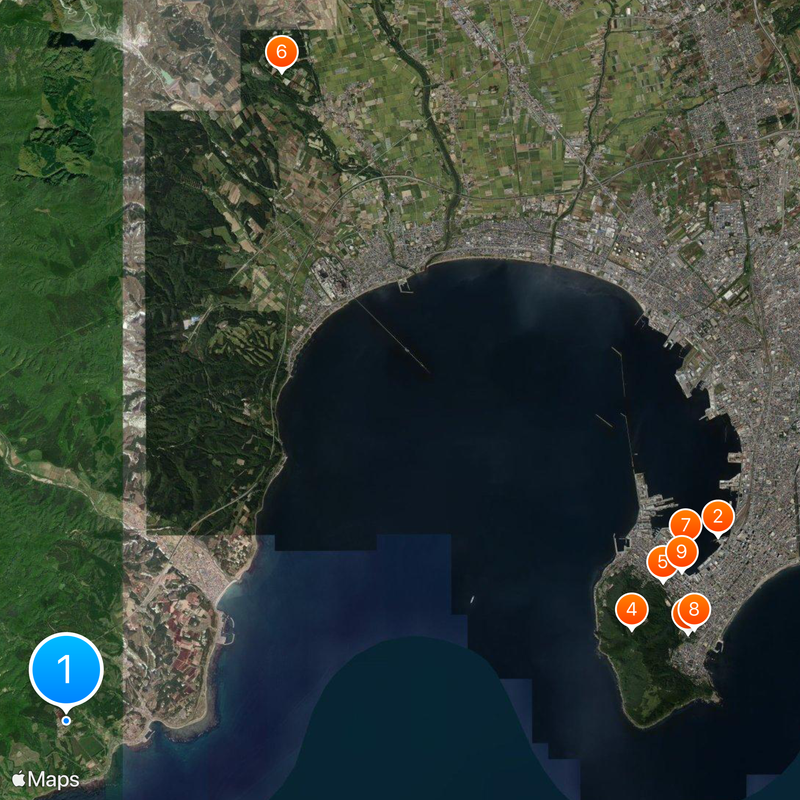Select the blue pin numbered 1
The image size is (800, 800).
66,669
